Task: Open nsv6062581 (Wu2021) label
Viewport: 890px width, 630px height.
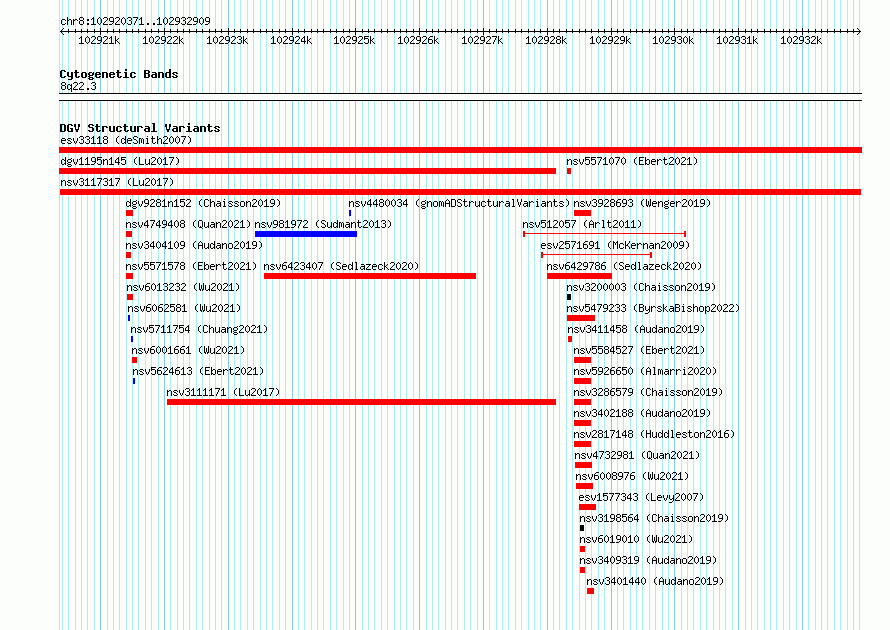Action: click(184, 308)
